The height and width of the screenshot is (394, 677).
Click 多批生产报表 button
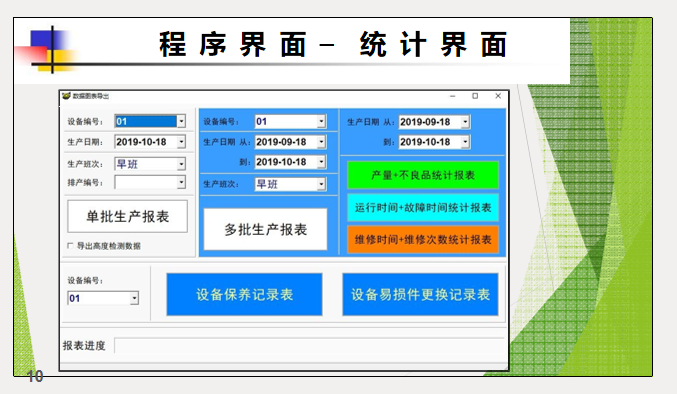[x=266, y=229]
